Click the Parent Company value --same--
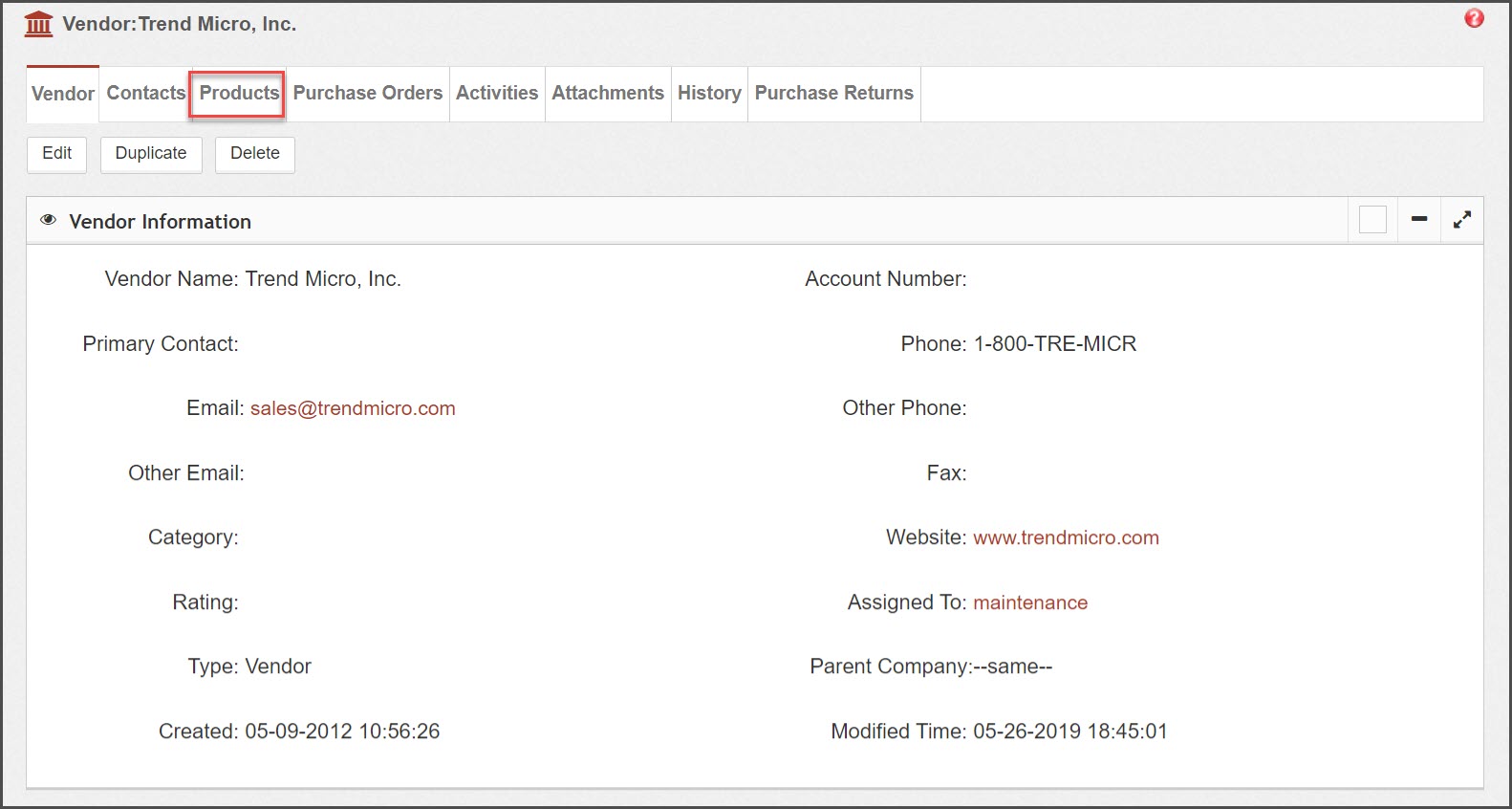Viewport: 1512px width, 809px height. click(x=1012, y=667)
